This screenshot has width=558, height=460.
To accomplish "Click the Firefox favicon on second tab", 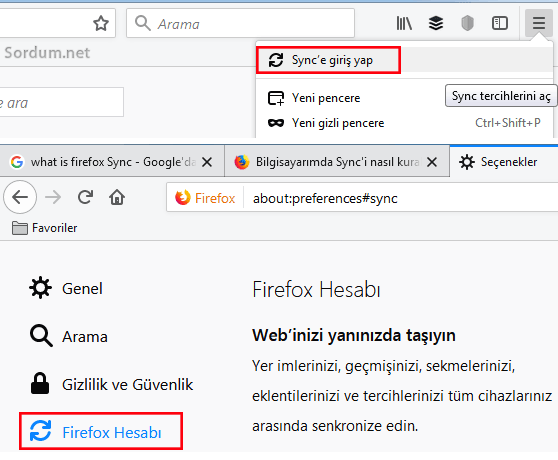I will [x=242, y=162].
